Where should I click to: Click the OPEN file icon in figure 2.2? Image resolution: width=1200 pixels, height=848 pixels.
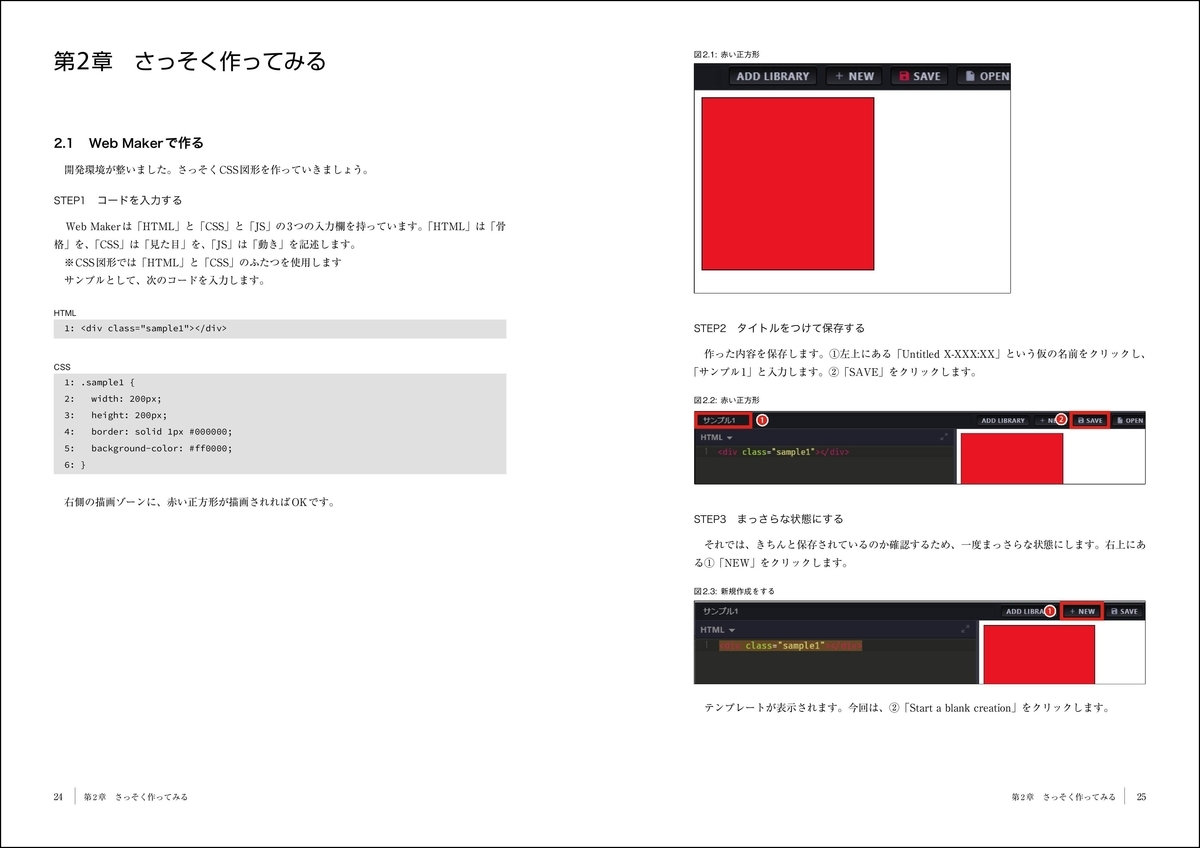click(x=1120, y=421)
